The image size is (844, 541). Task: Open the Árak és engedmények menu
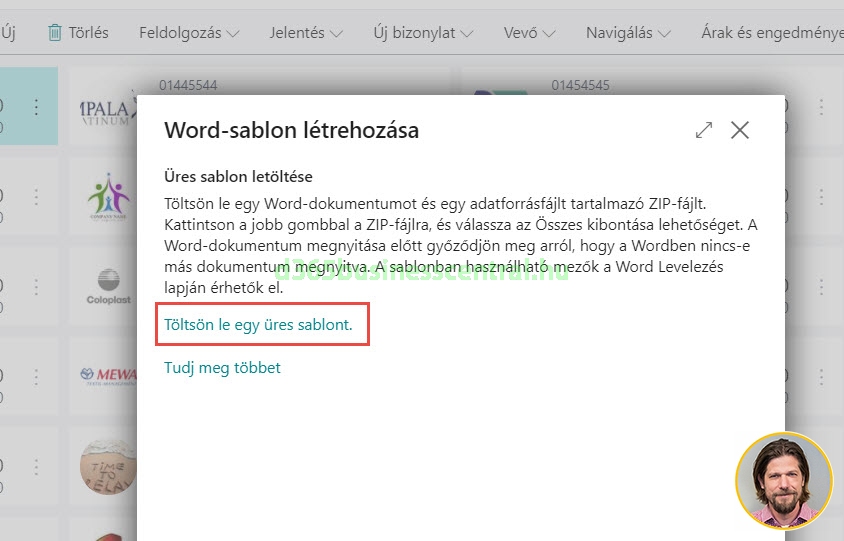tap(770, 33)
